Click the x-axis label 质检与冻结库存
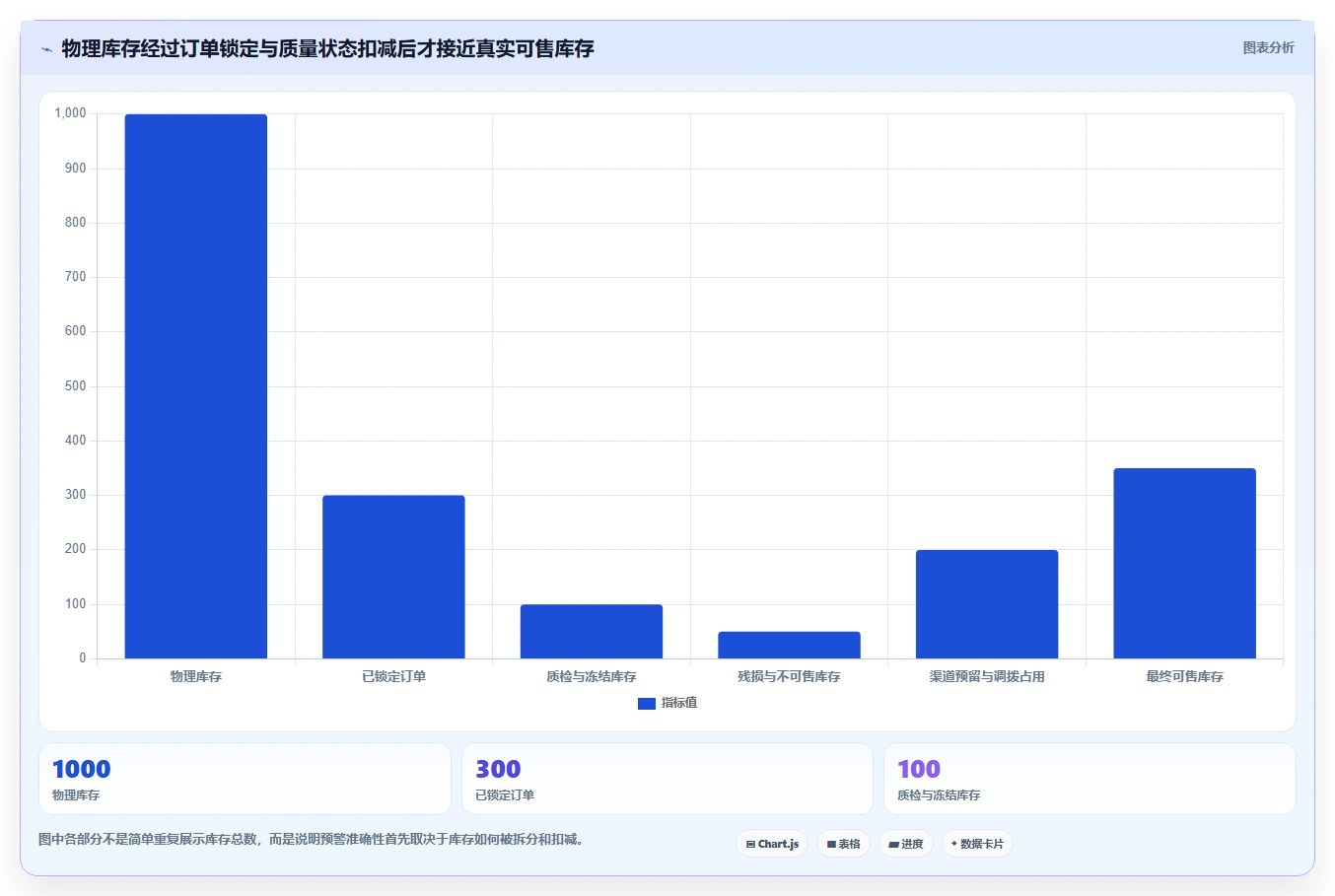 (x=592, y=676)
